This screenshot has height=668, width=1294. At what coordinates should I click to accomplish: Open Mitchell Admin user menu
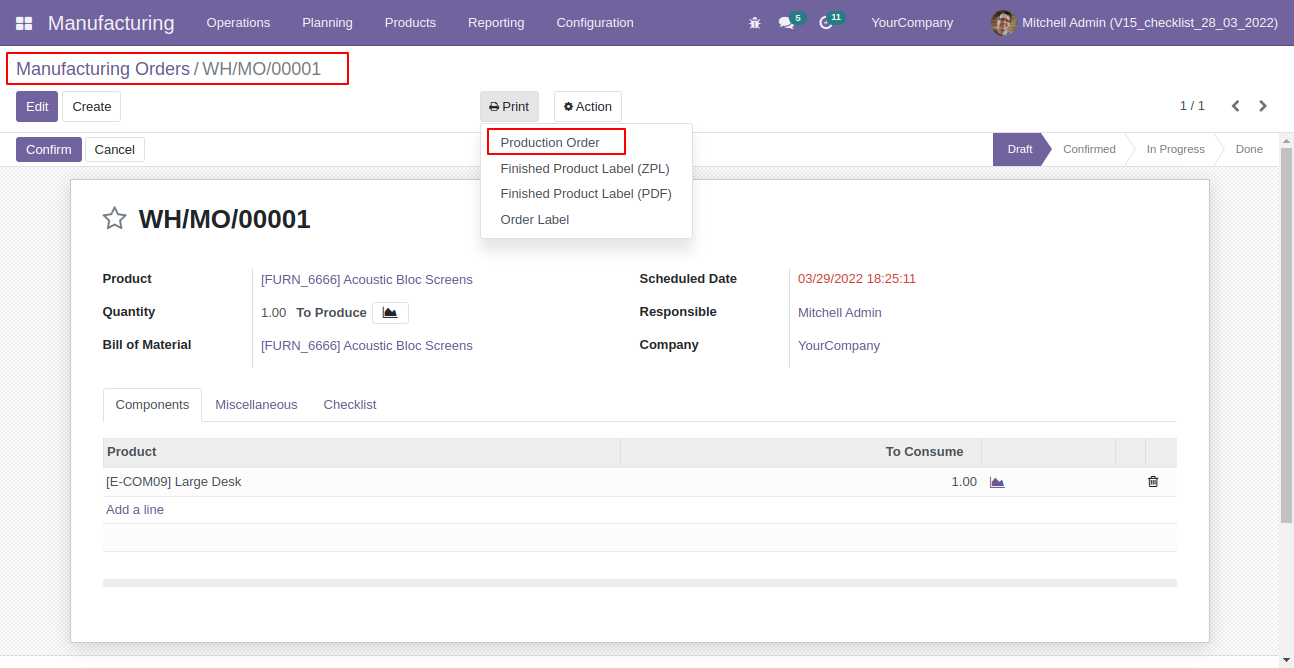tap(1132, 23)
